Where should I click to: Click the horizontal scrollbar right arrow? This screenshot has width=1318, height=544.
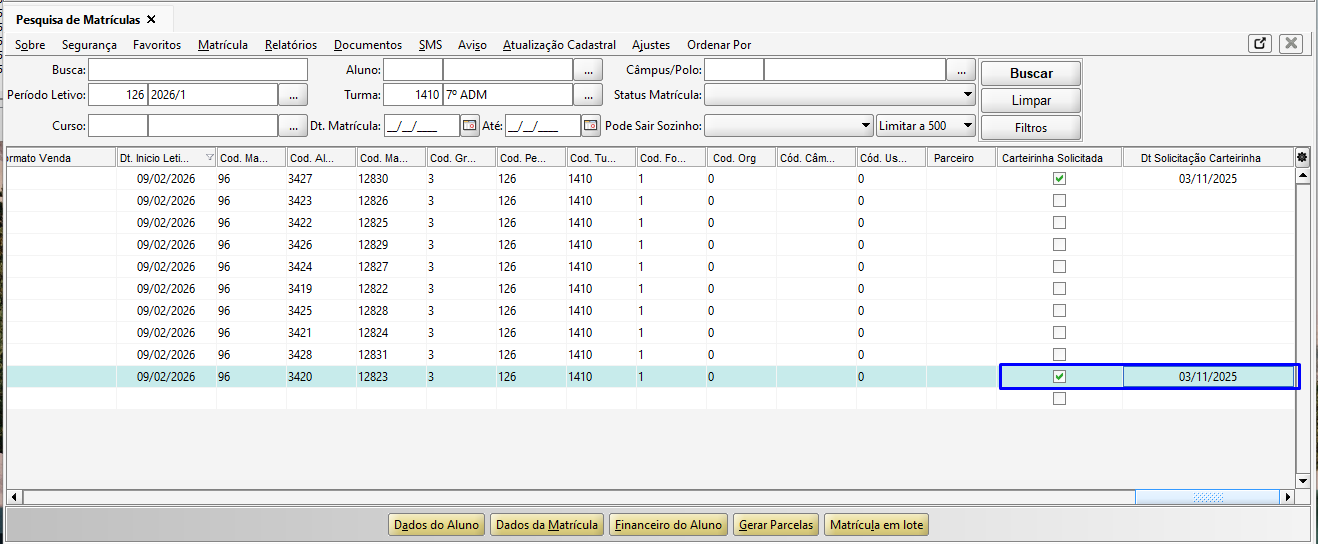[x=1287, y=496]
